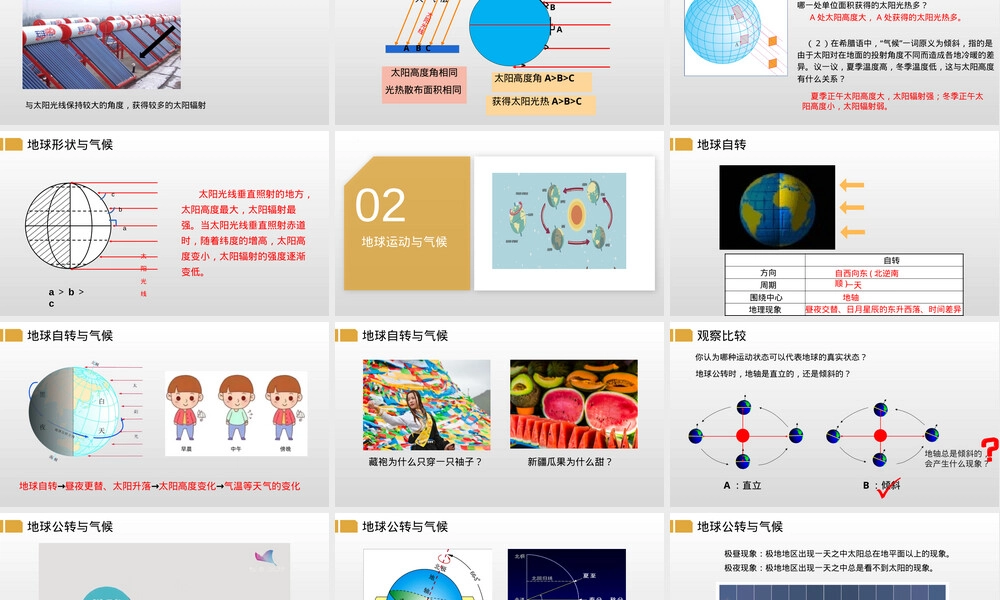Select the line starting '极夜现象：极地地区'

point(828,567)
